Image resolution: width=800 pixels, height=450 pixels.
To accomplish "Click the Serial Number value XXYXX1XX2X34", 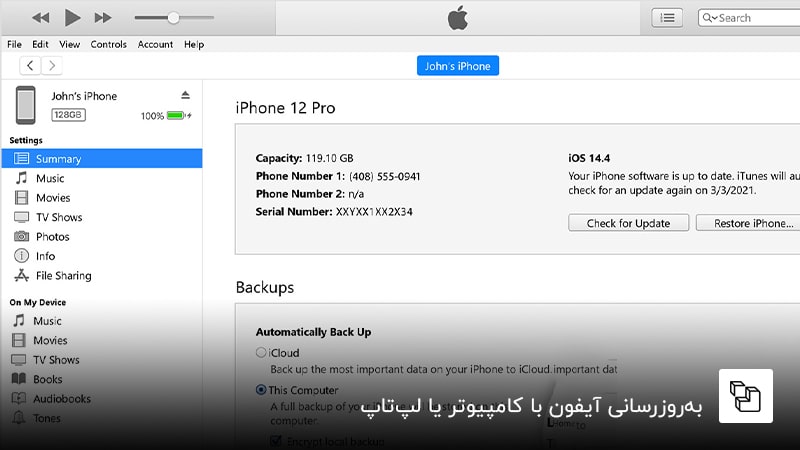I will point(374,212).
